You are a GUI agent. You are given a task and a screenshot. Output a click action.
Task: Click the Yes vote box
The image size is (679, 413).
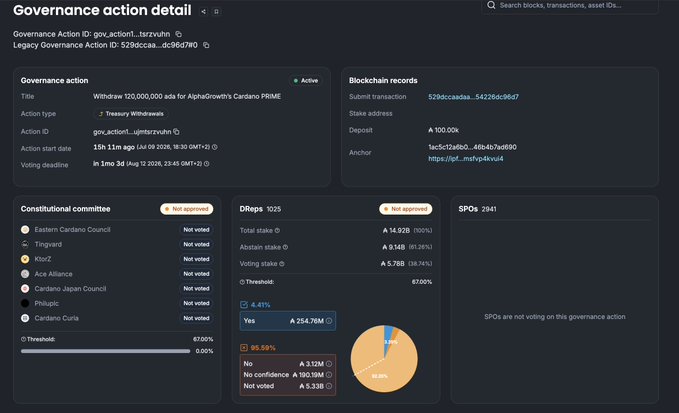pos(288,321)
